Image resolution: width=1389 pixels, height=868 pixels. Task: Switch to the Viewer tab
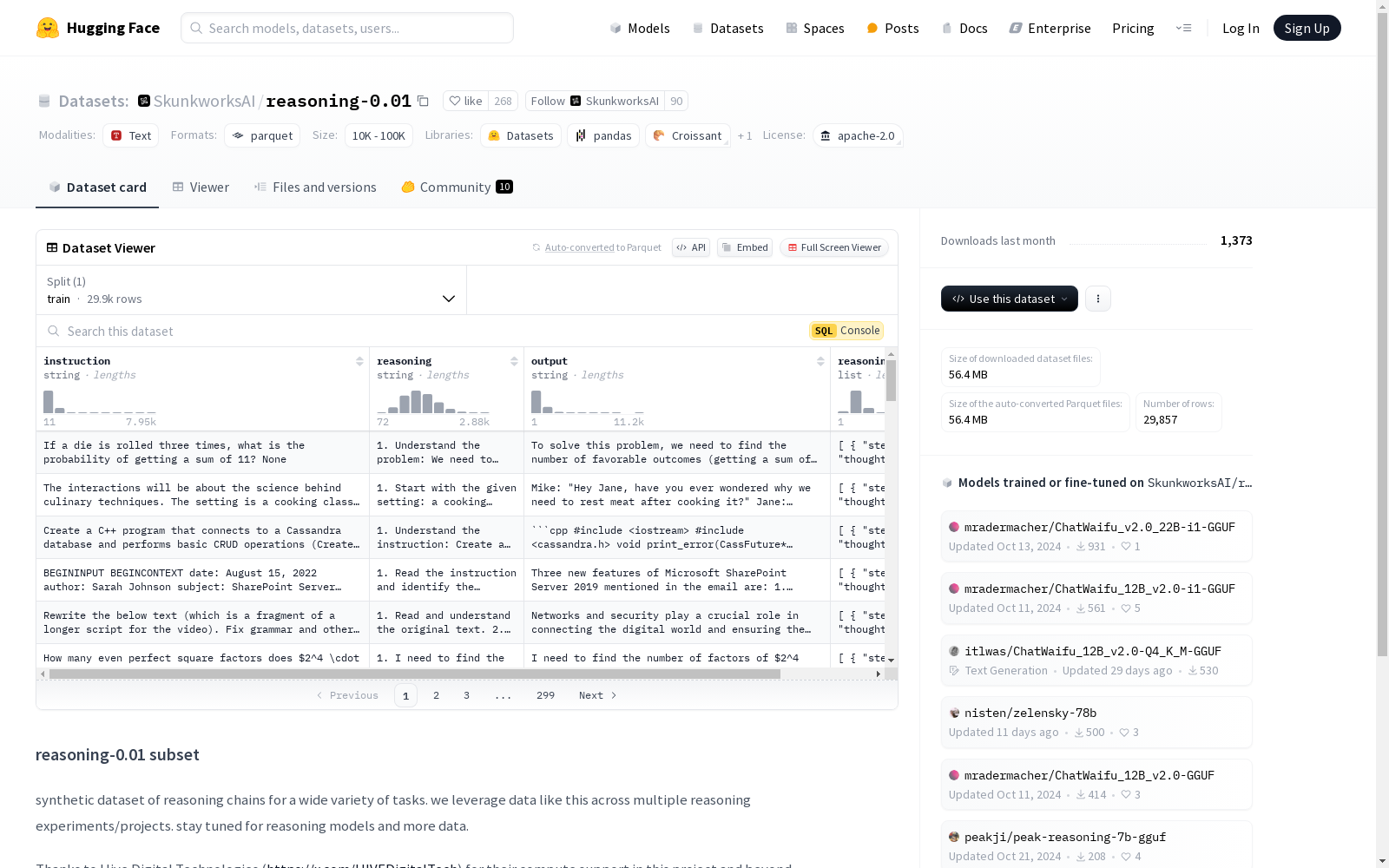tap(201, 187)
